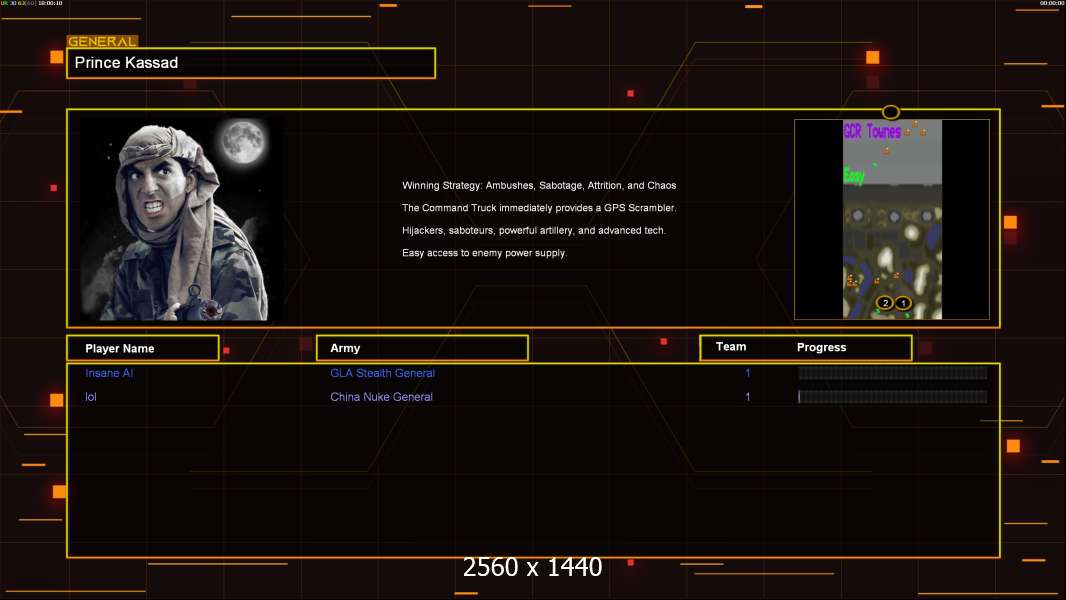Click the Easy access to enemy power supply line
This screenshot has height=600, width=1066.
[x=484, y=253]
